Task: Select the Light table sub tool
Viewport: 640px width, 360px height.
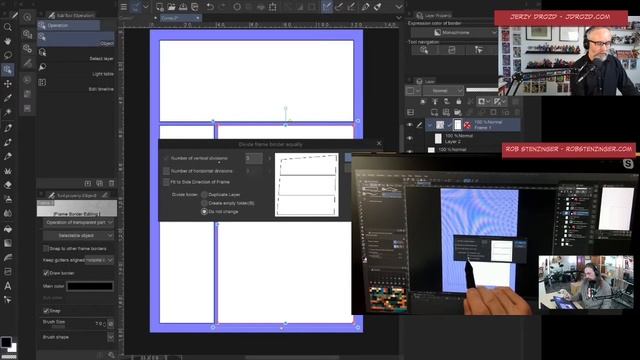Action: [76, 70]
